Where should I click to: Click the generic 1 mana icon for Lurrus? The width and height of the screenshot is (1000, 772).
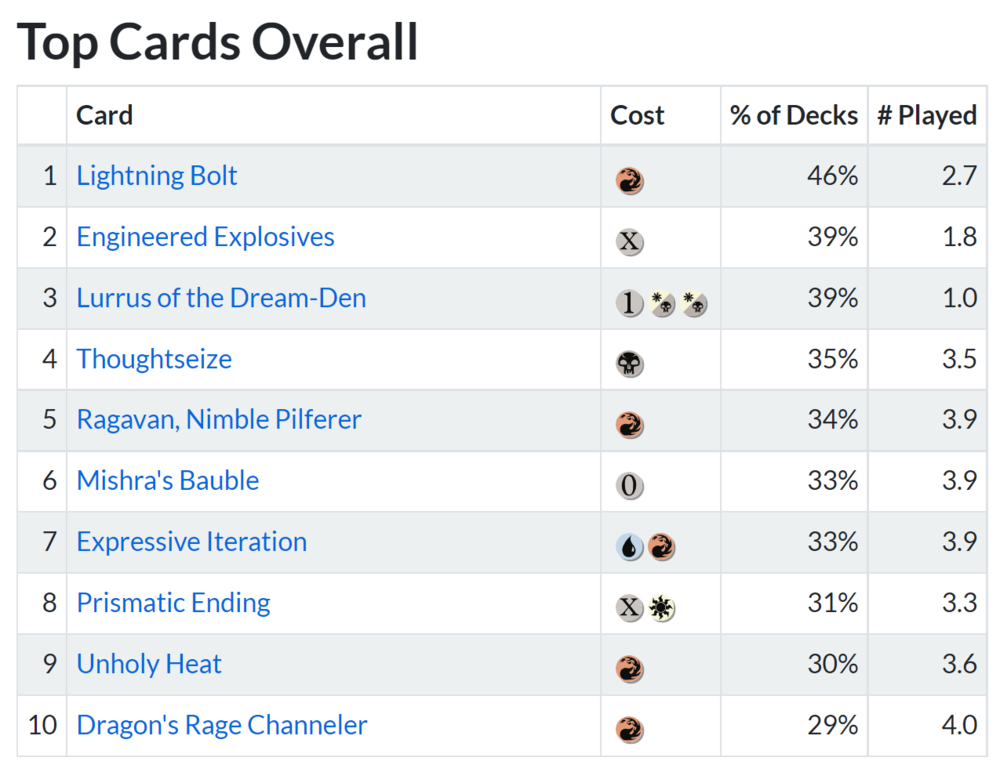629,303
